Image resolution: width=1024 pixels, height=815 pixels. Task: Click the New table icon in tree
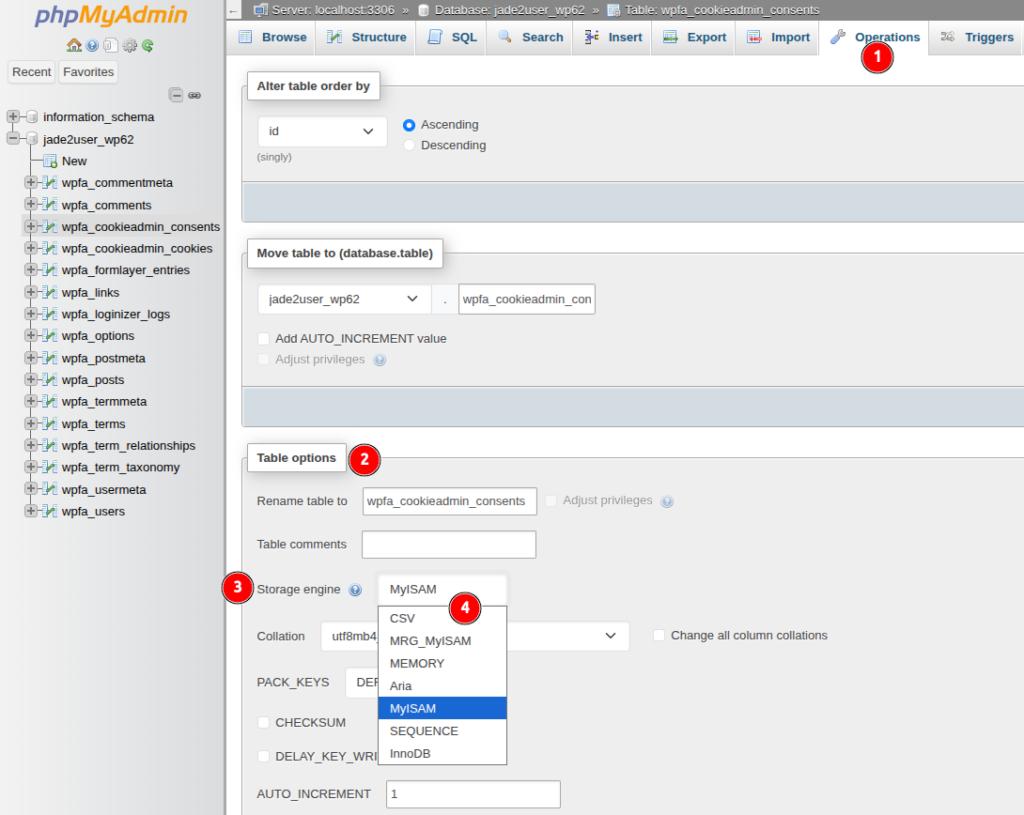pos(50,161)
